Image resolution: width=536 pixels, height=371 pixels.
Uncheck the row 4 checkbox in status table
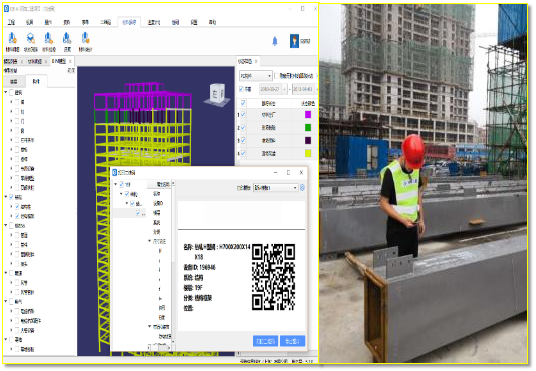coord(243,153)
